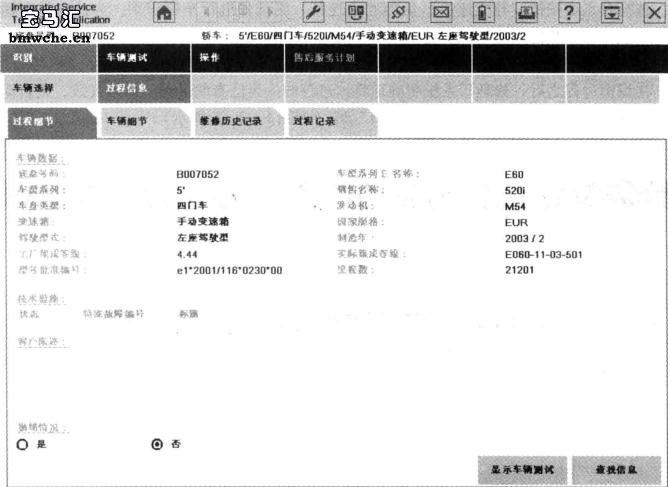
Task: Open the 识别 main menu tab
Action: 49,58
